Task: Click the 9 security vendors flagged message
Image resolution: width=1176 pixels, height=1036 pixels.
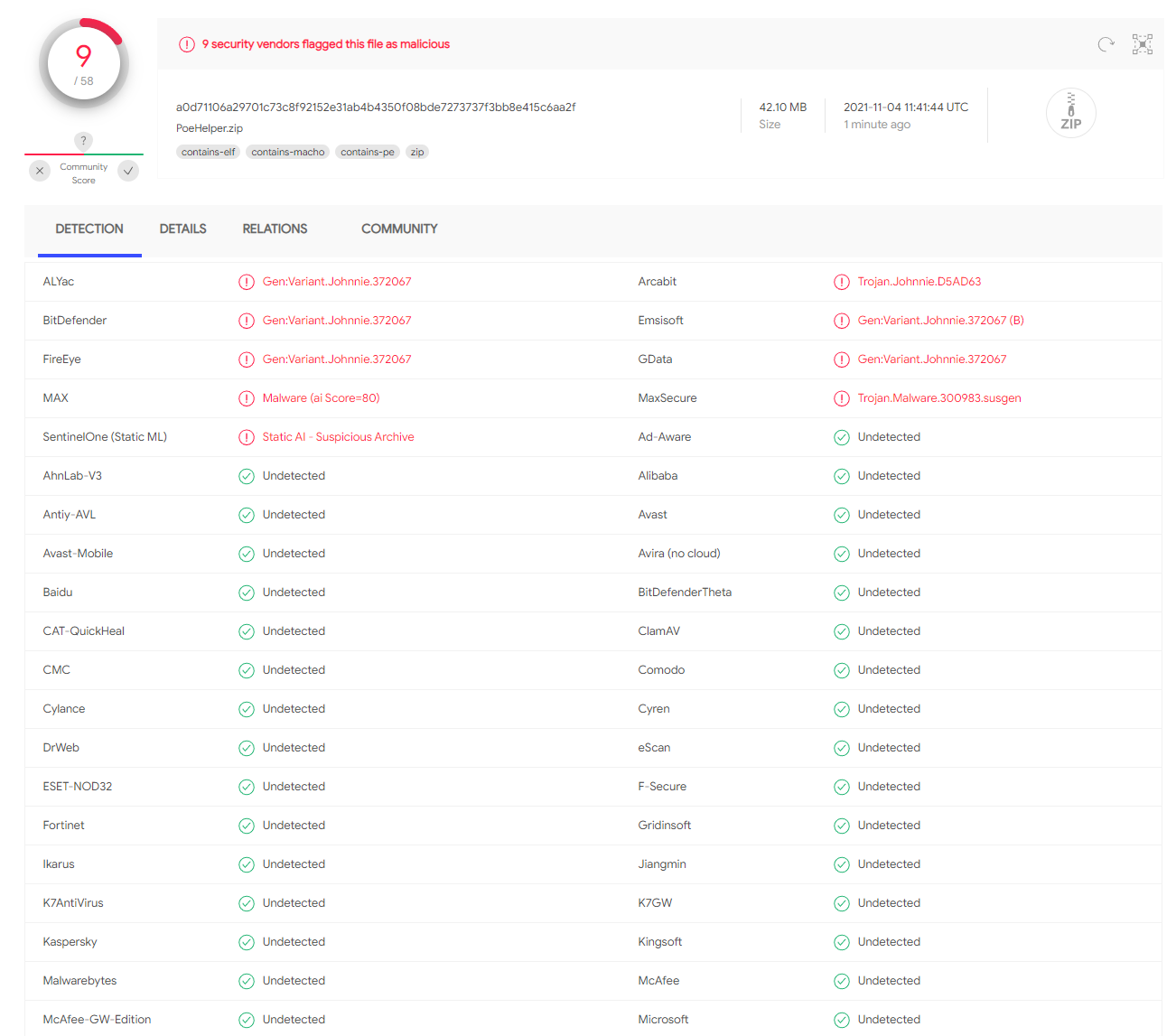Action: click(326, 44)
